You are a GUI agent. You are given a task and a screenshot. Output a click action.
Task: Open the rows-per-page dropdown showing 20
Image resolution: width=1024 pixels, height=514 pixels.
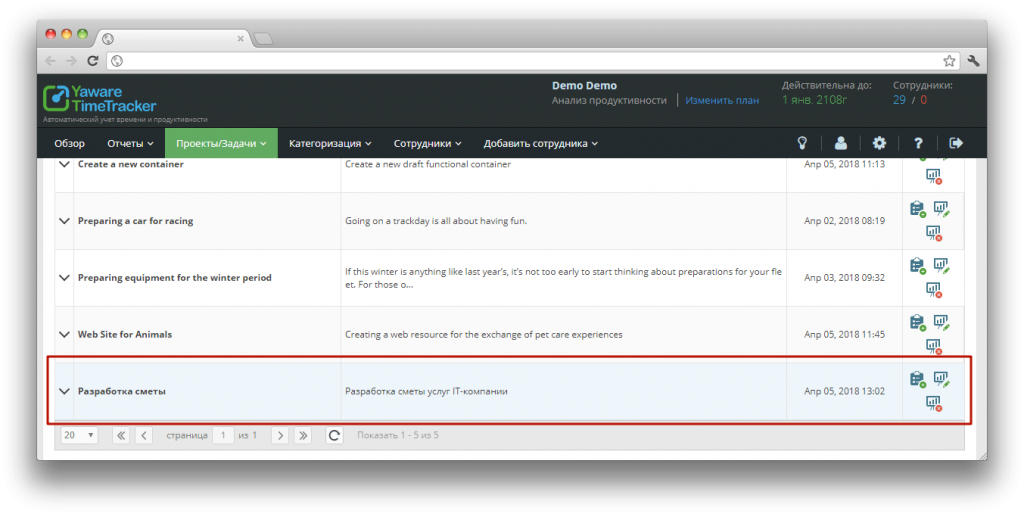(79, 435)
